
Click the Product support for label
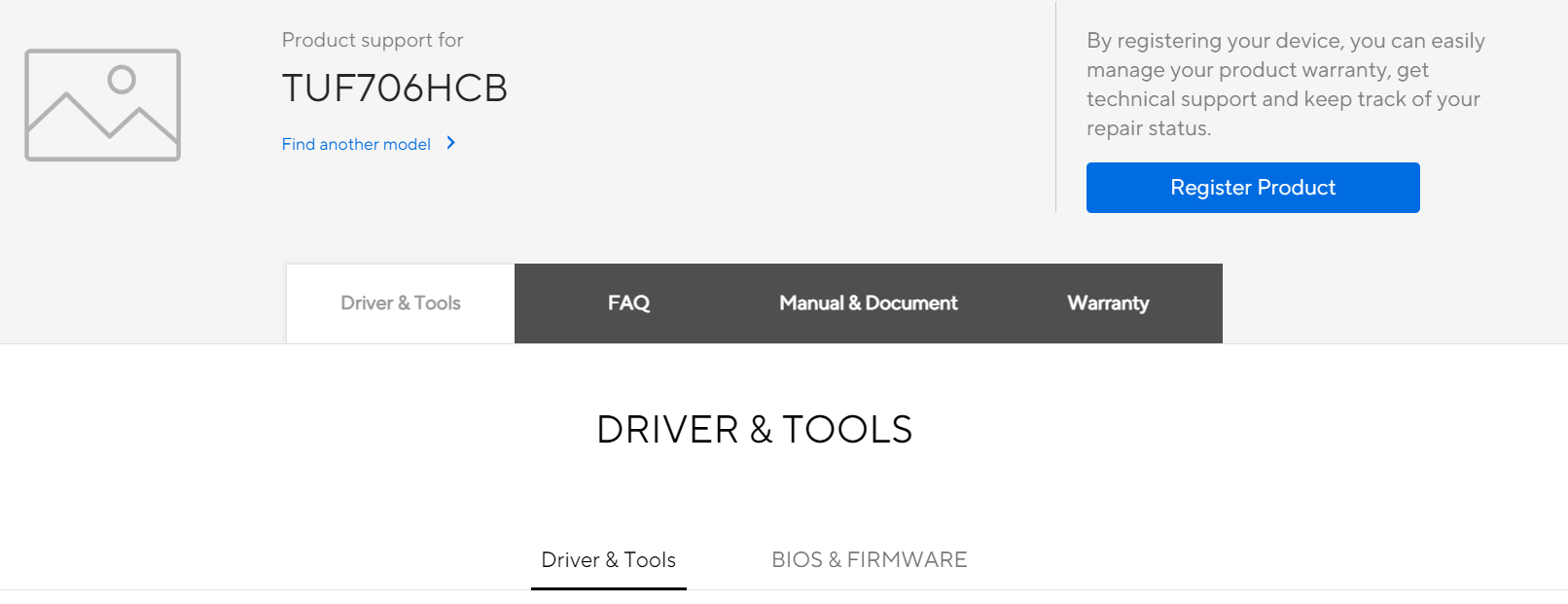click(373, 40)
